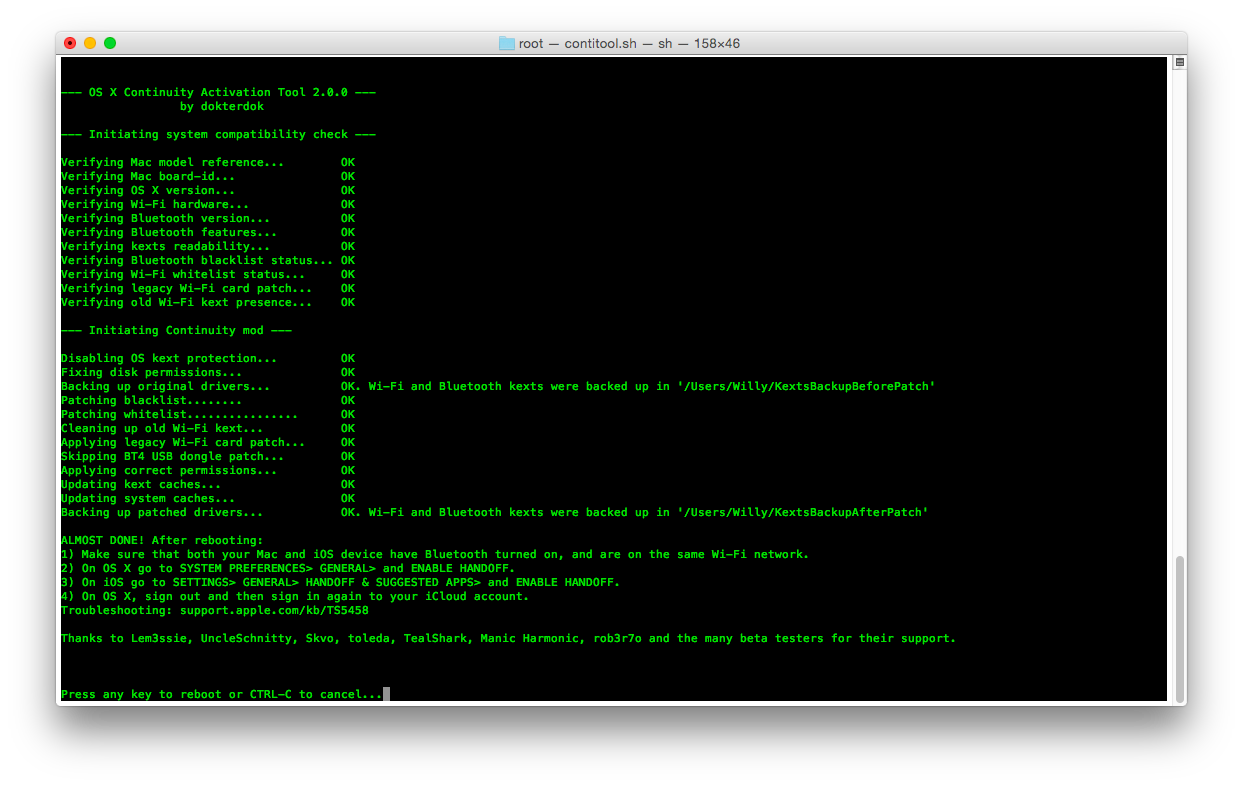Screen dimensions: 1243x786
Task: Click the red close window button
Action: click(x=70, y=43)
